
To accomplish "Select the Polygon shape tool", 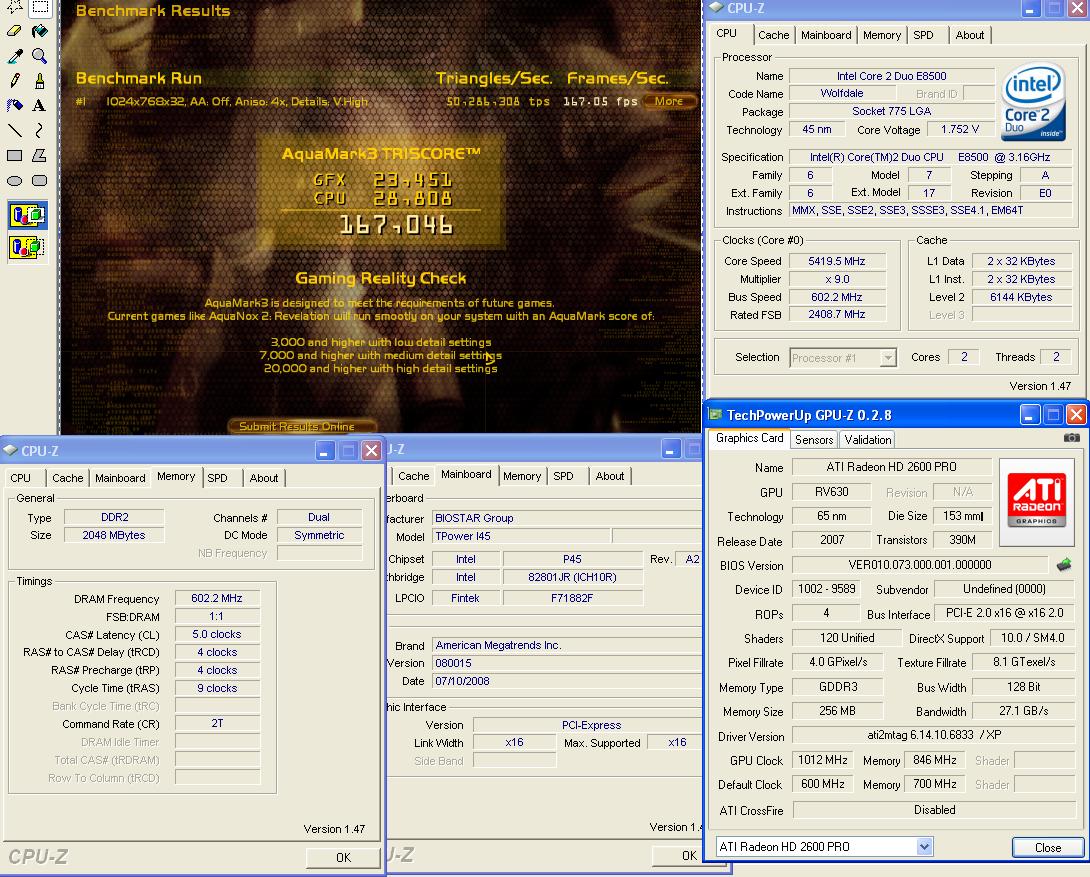I will tap(40, 156).
